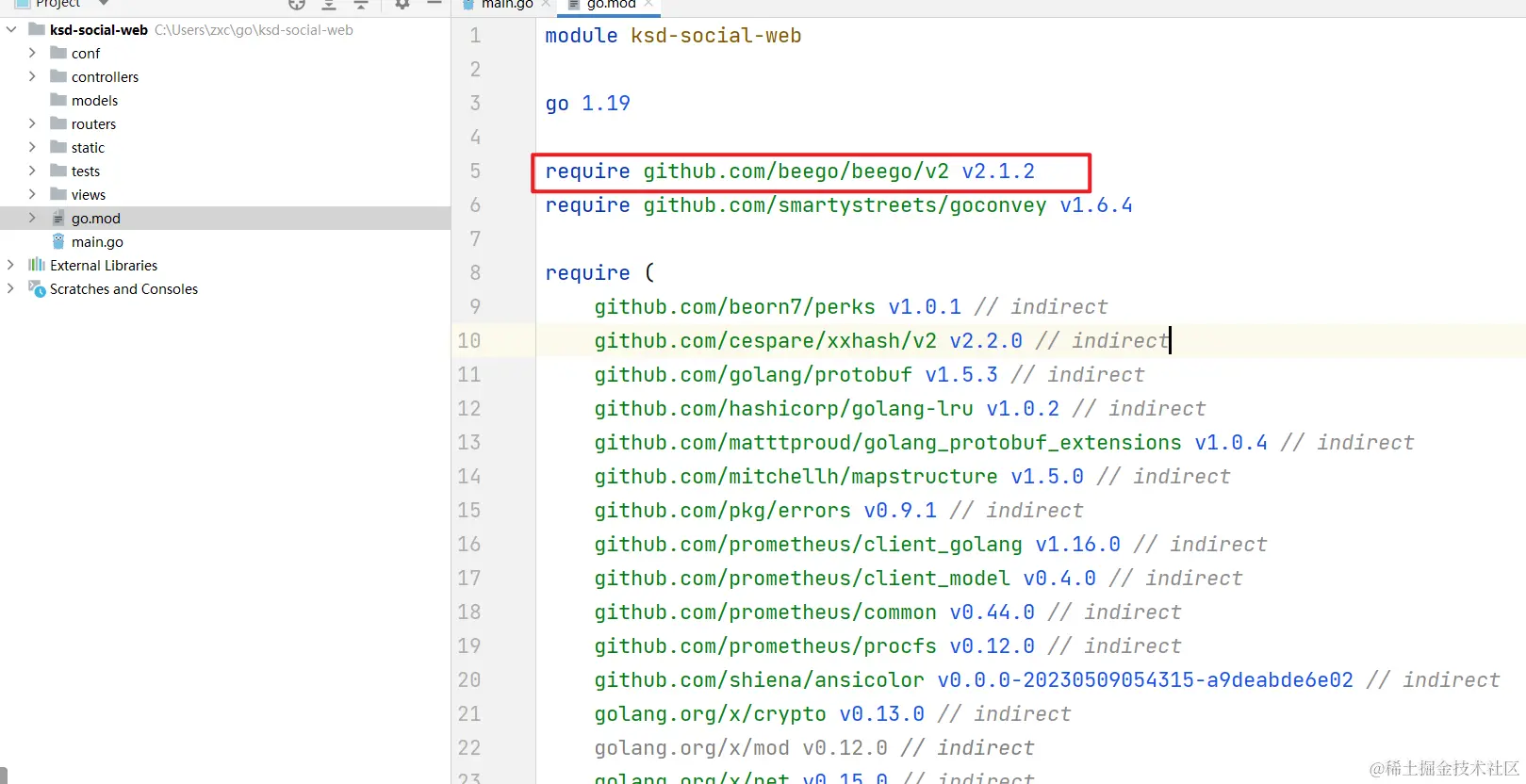Click the prometheus/client_golang v1.16.0 line
1526x784 pixels.
point(930,545)
